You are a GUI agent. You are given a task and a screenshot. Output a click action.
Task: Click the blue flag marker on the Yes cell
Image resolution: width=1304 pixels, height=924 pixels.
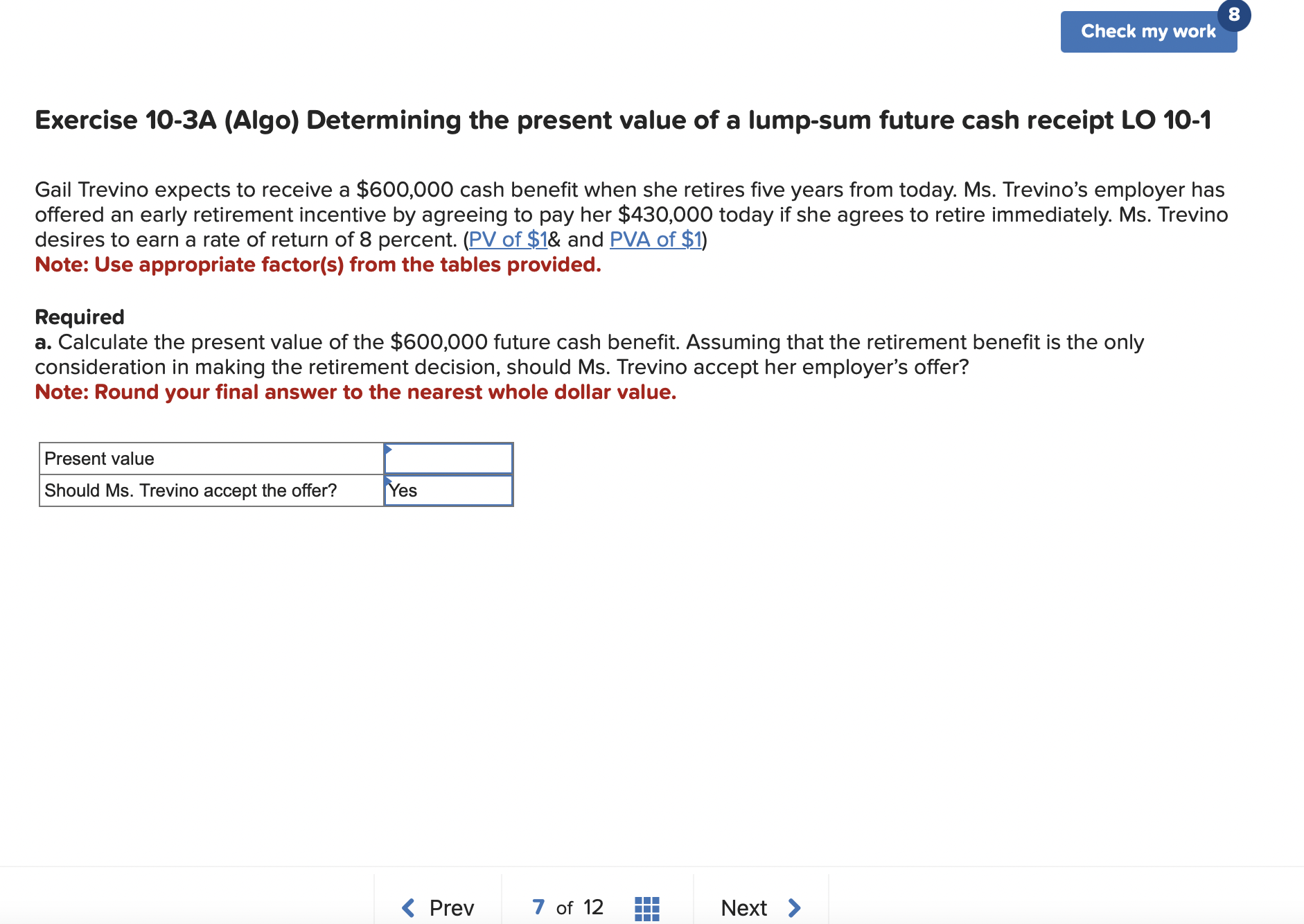coord(388,481)
